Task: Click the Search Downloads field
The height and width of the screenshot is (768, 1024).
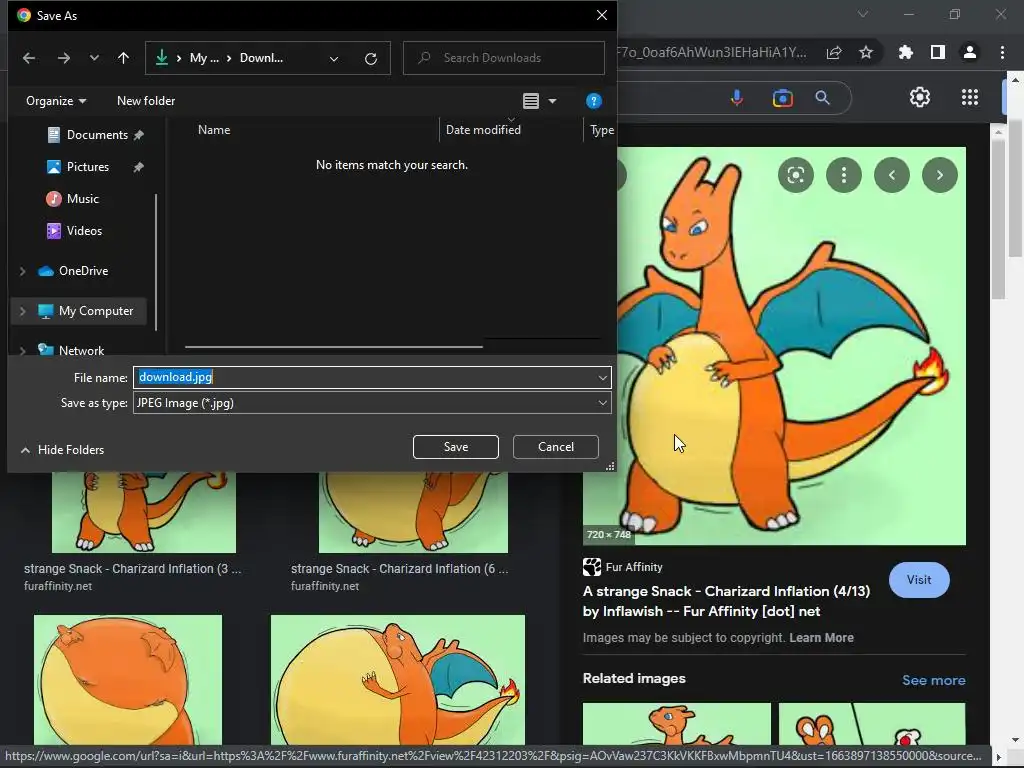Action: pos(504,58)
